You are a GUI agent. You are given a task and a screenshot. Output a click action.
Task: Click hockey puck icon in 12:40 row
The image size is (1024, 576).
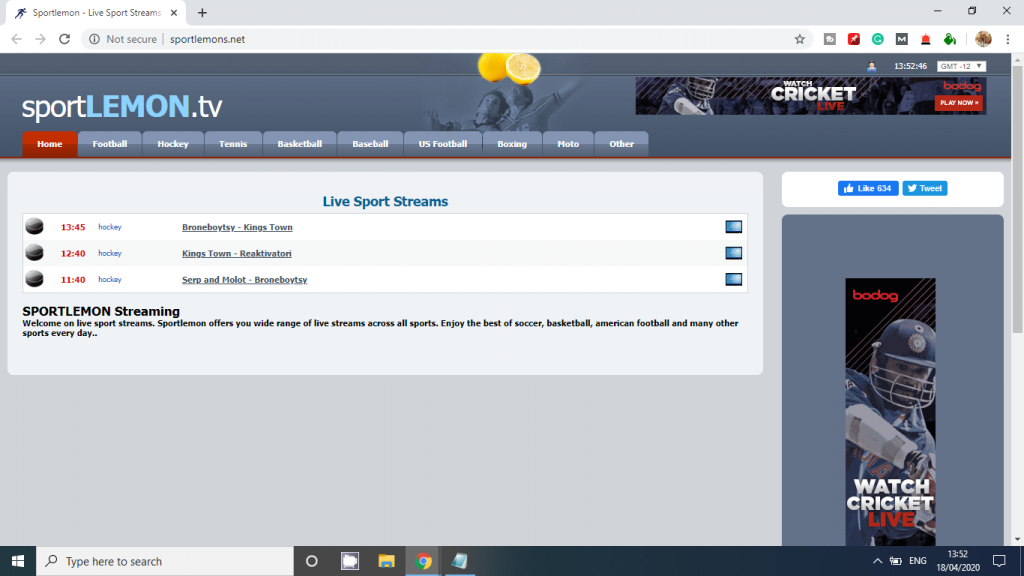35,253
